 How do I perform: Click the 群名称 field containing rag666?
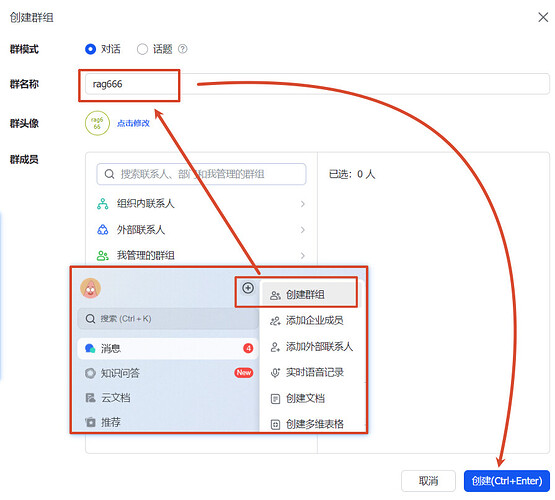(x=317, y=84)
